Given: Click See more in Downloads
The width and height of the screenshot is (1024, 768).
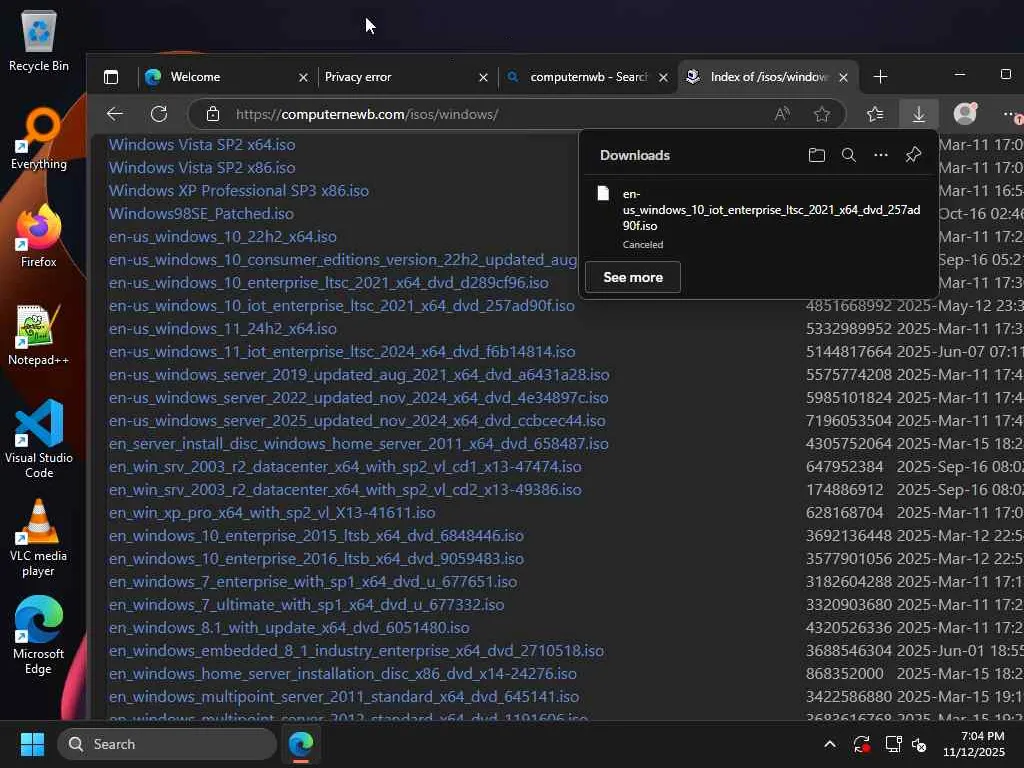Looking at the screenshot, I should [633, 277].
